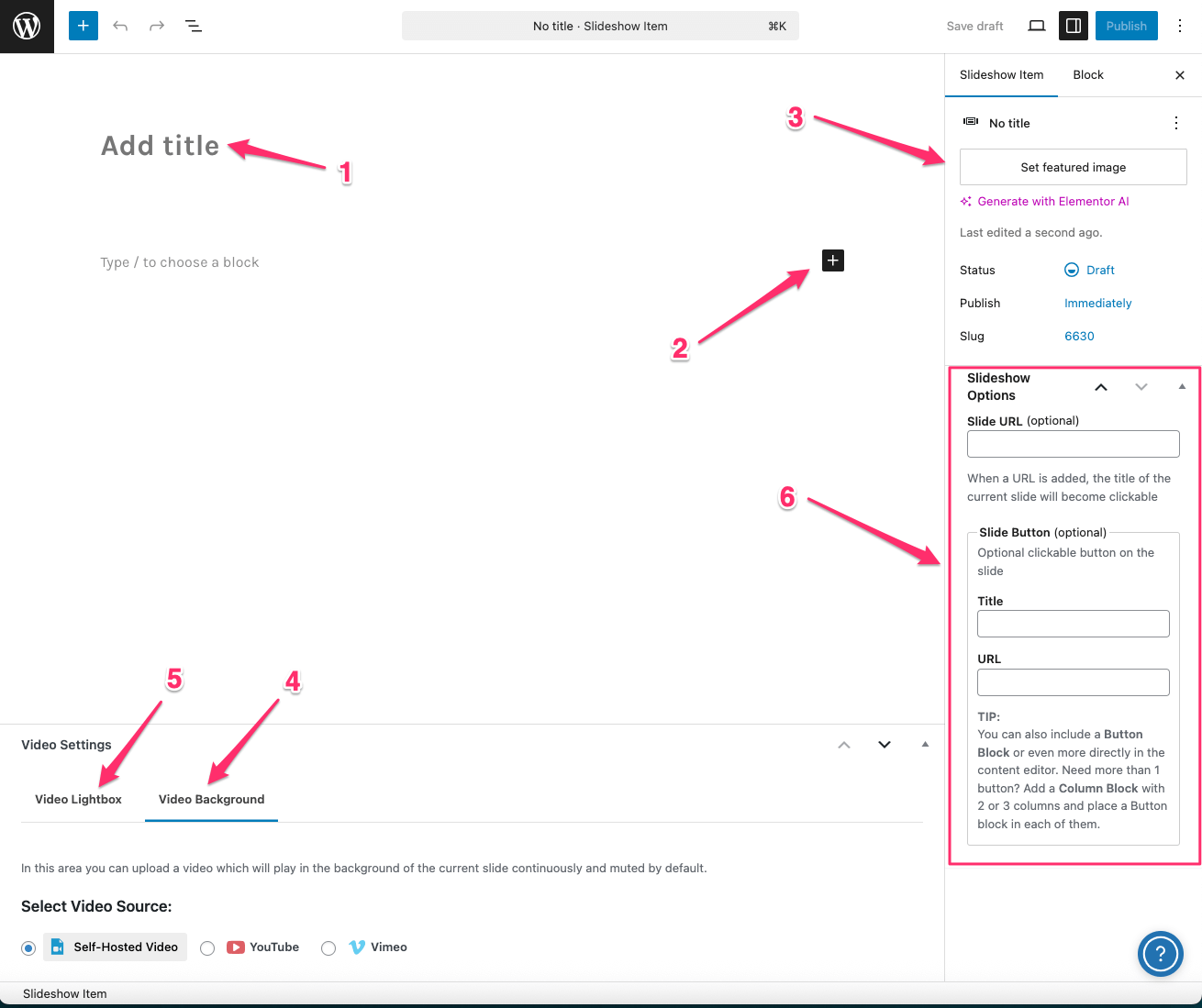This screenshot has height=1008, width=1202.
Task: Collapse the Slideshow Options panel triangle
Action: coord(1182,387)
